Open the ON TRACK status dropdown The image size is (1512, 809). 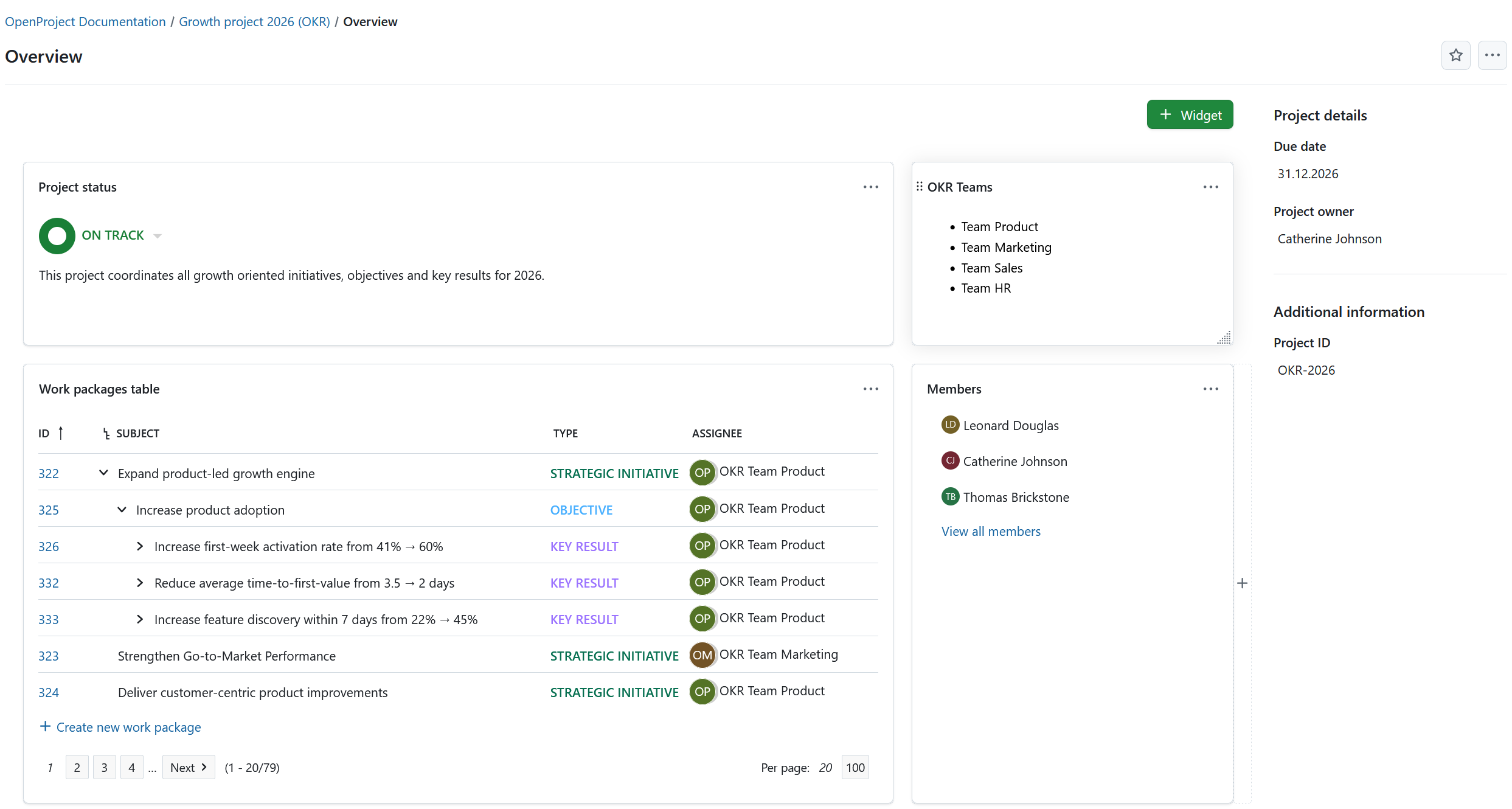tap(158, 235)
